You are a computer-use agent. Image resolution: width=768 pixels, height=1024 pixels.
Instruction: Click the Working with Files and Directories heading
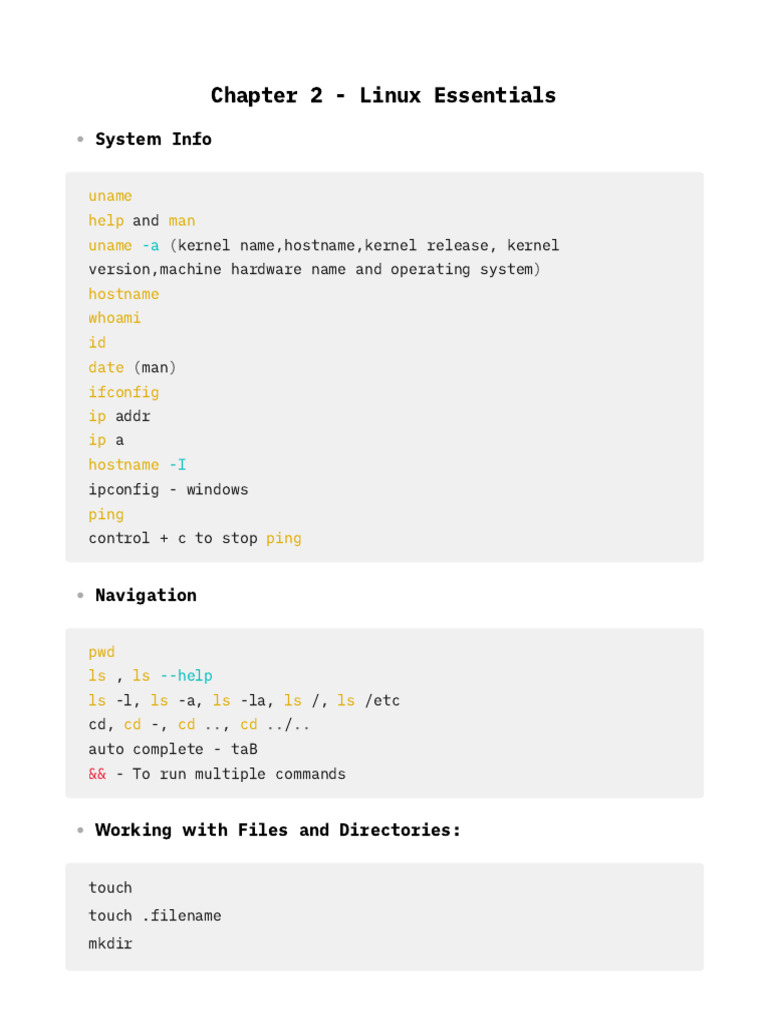(278, 830)
